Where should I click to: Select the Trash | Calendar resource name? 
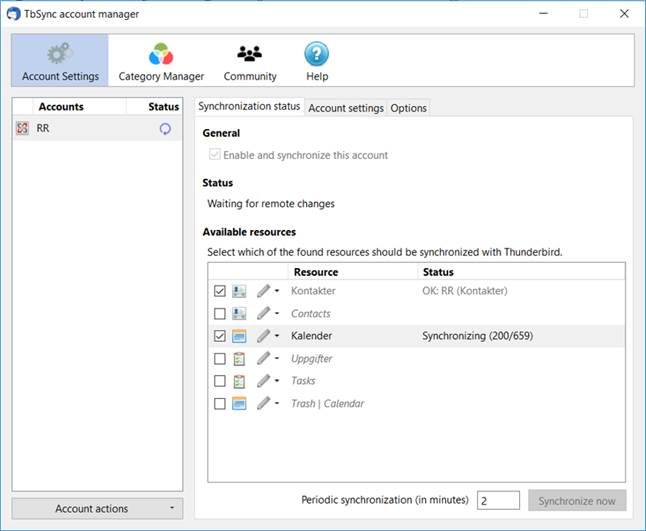(x=328, y=403)
